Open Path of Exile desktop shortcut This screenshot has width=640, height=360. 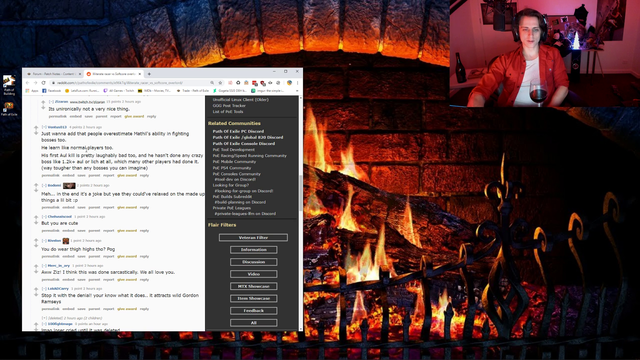click(9, 109)
